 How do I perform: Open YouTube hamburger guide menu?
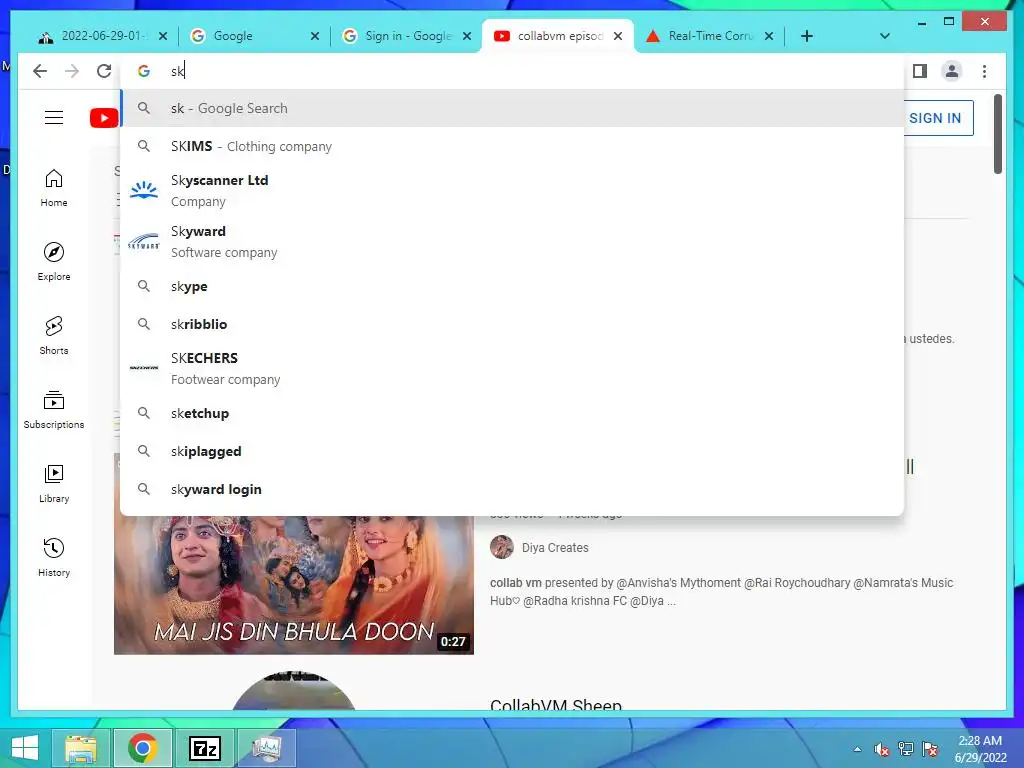54,118
